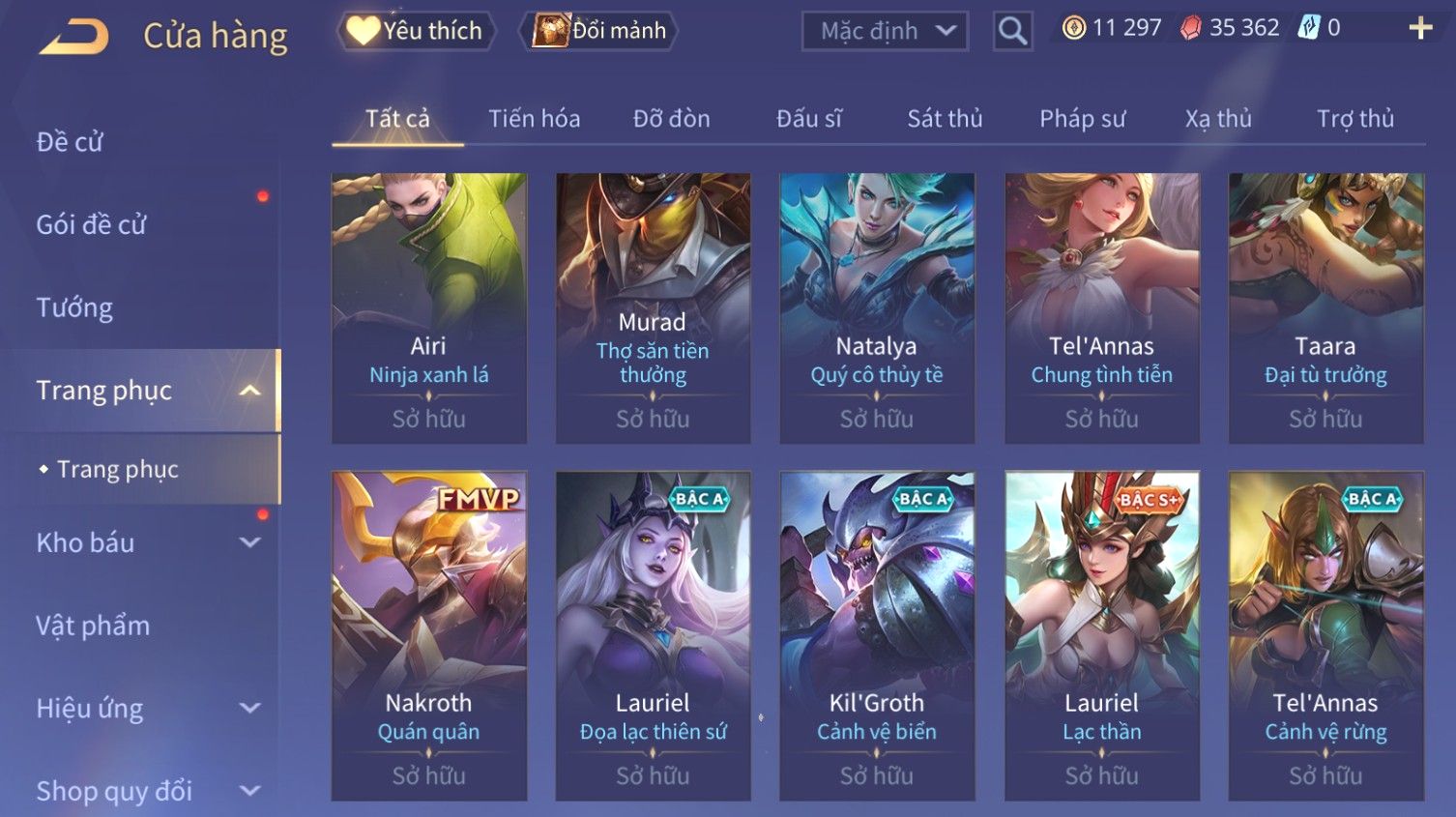This screenshot has width=1456, height=817.
Task: Select Lauriel Lạc thần skin card
Action: pos(1101,635)
